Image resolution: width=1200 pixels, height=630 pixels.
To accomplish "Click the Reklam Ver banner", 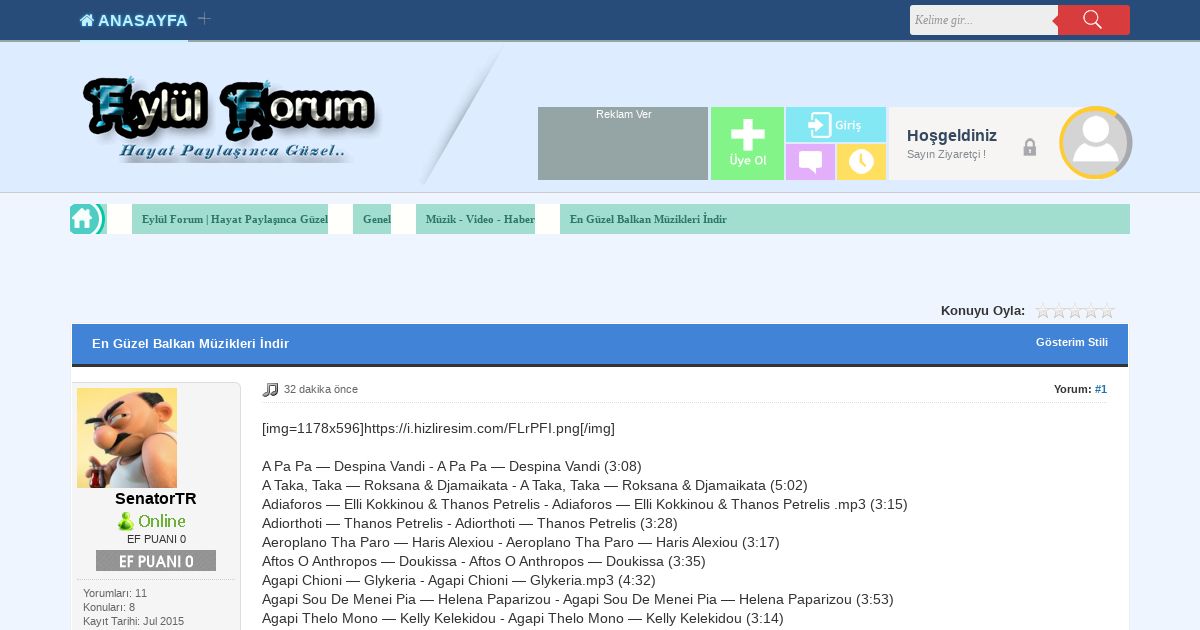I will tap(623, 143).
